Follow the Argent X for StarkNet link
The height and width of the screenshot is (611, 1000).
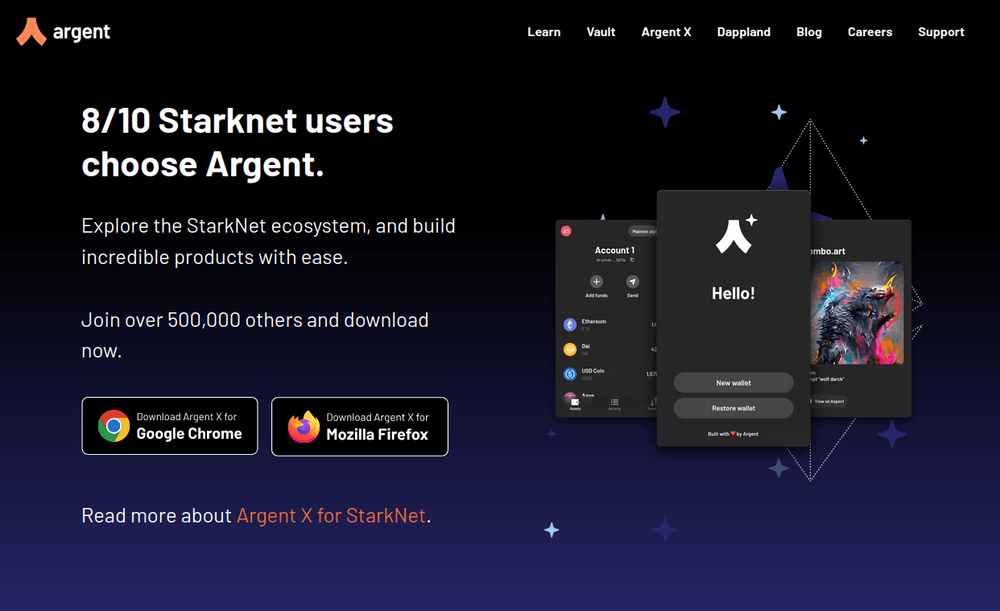pyautogui.click(x=331, y=515)
